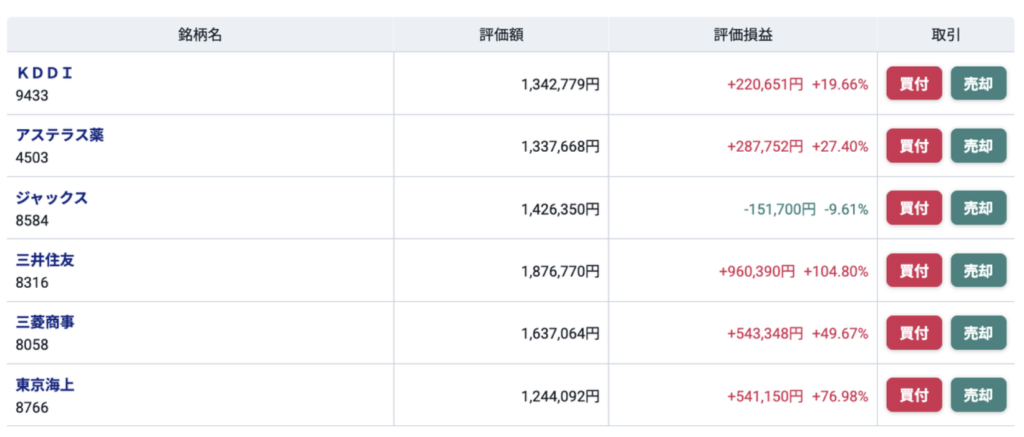Open the KDDI stock link
Viewport: 1024px width, 437px height.
[44, 73]
